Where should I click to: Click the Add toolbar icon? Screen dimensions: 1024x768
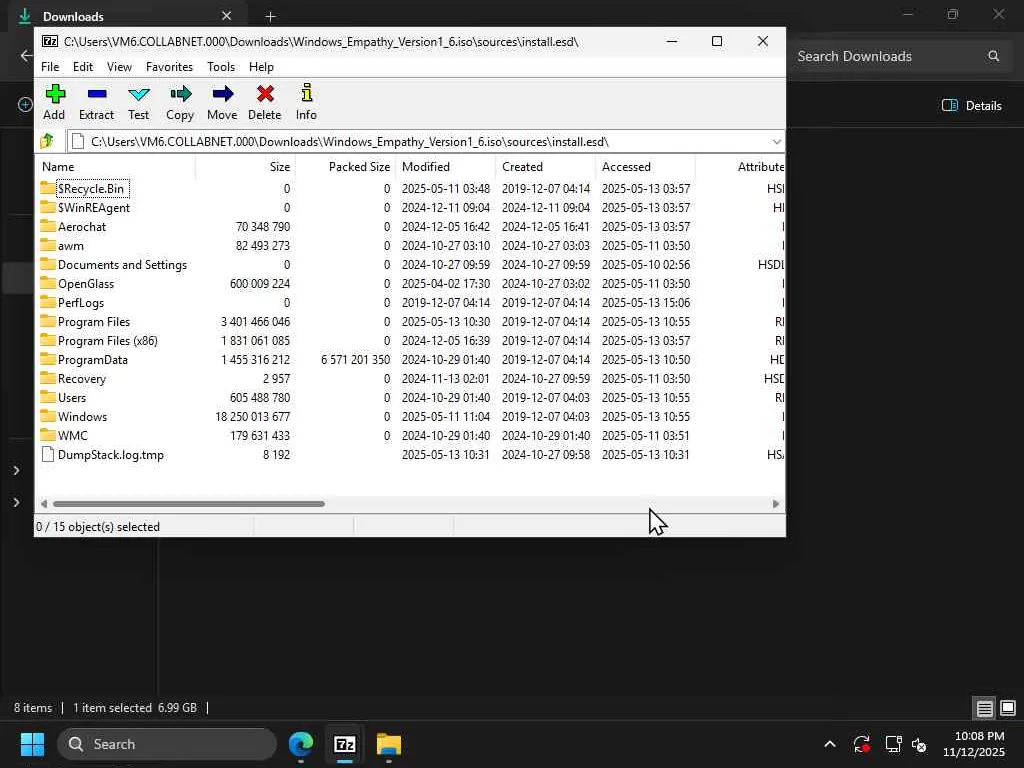[x=55, y=94]
